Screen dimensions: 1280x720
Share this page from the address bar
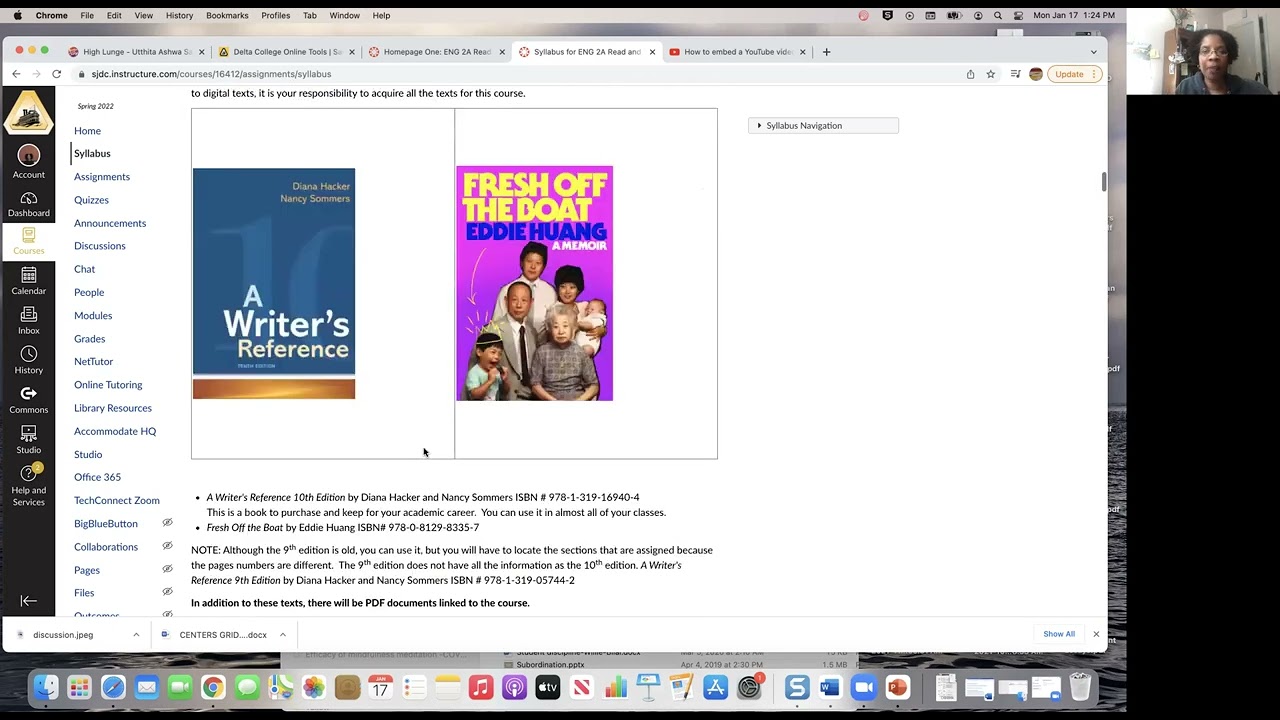pos(970,74)
